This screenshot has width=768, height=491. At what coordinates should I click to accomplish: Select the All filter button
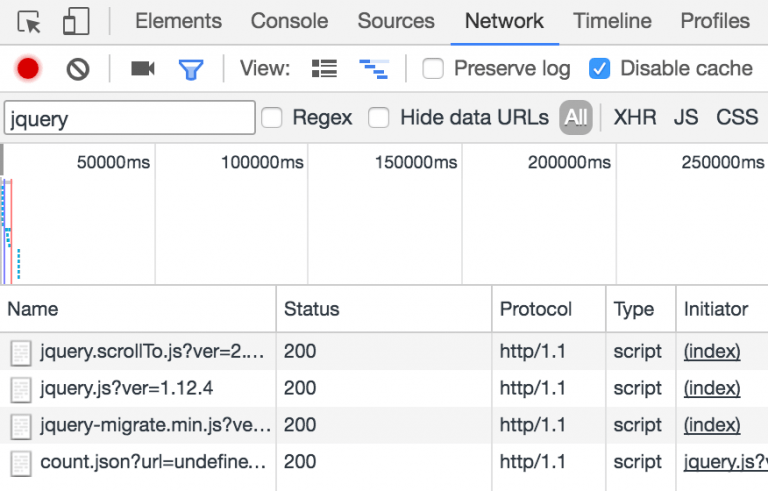575,118
